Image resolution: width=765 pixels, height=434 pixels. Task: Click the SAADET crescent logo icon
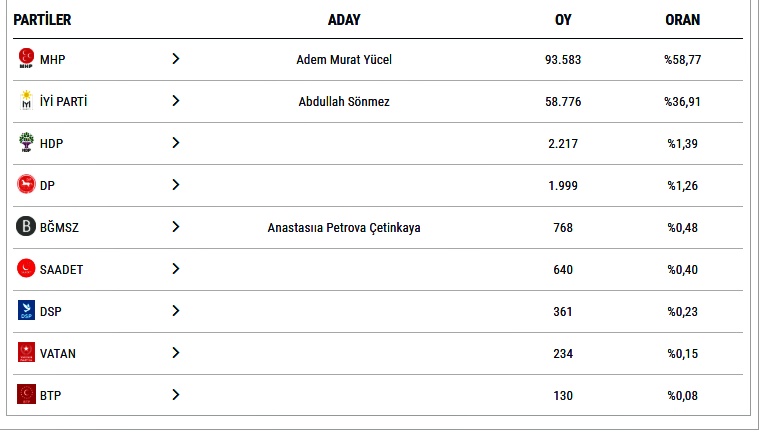point(26,269)
